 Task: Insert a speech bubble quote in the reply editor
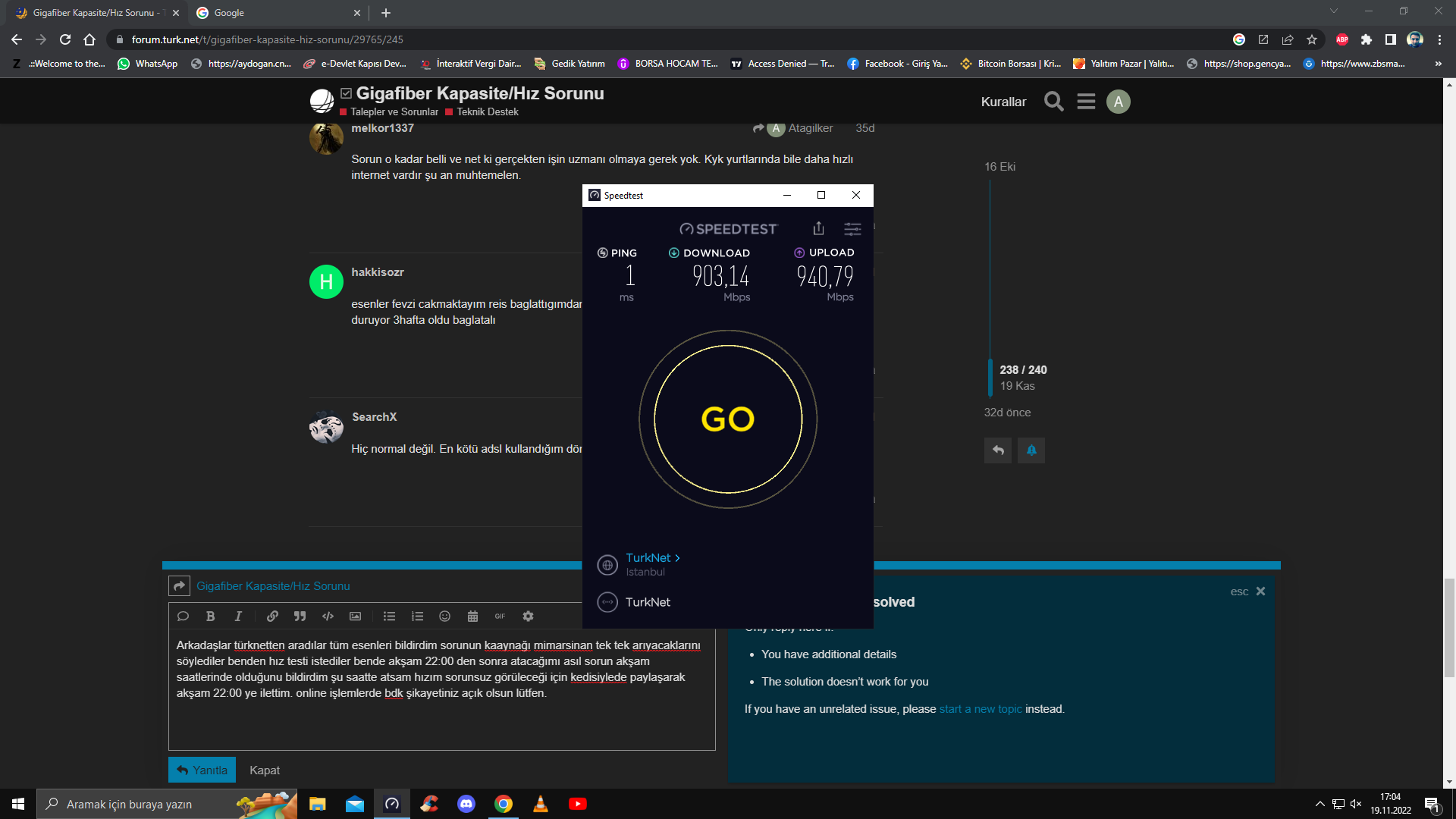coord(183,617)
